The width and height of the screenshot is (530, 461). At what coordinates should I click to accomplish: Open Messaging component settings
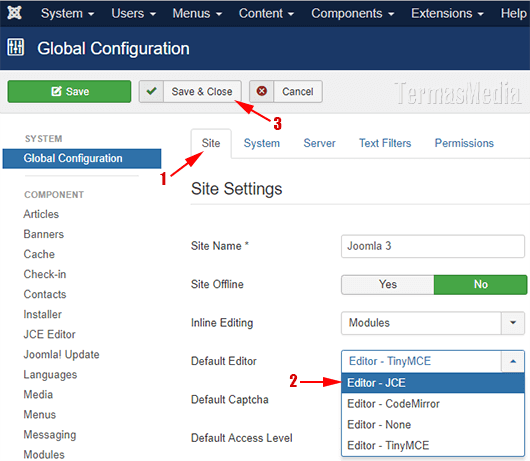(x=50, y=435)
